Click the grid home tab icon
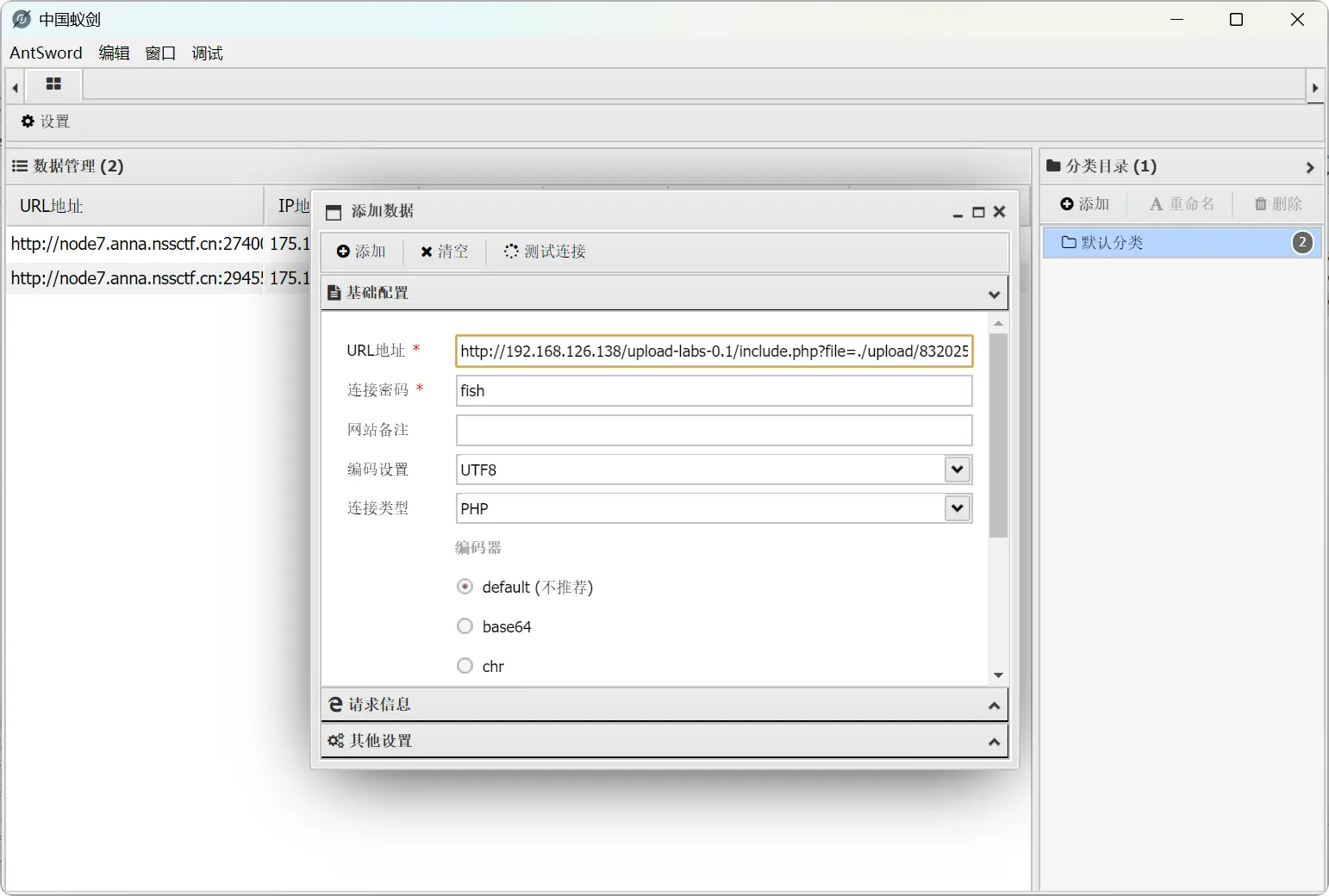 point(53,84)
